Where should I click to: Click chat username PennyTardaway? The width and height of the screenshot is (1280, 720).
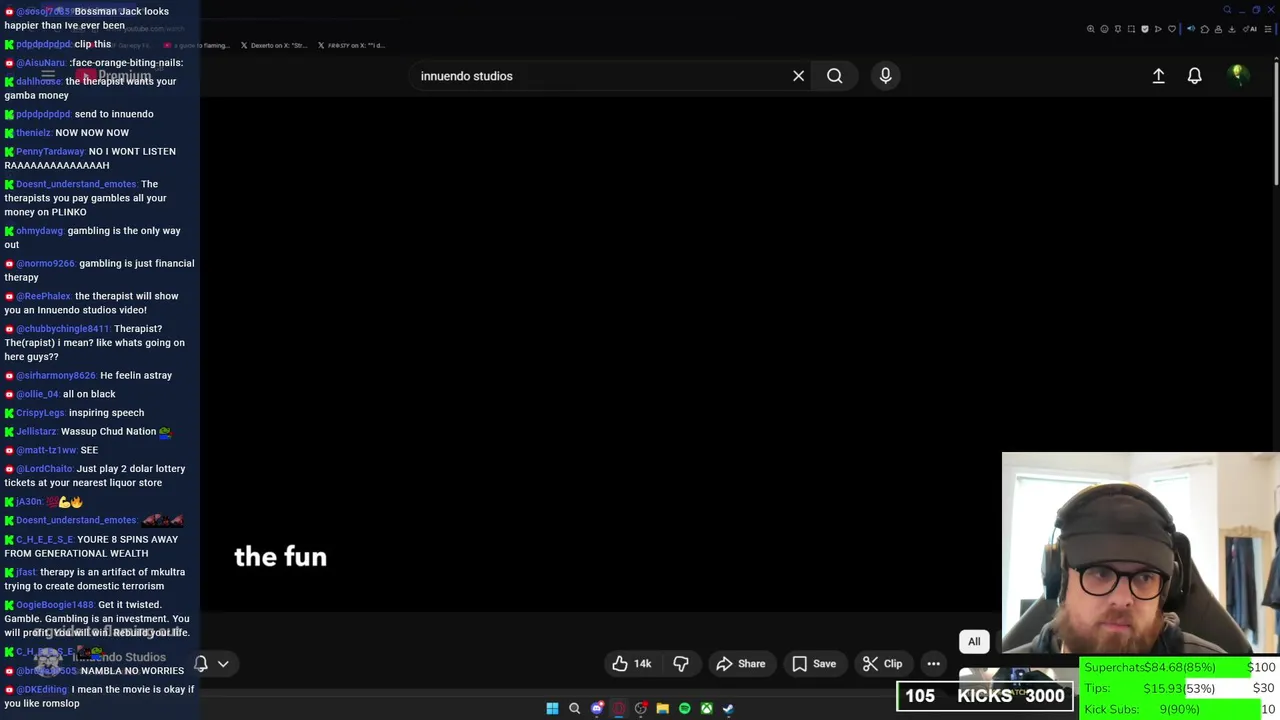click(50, 151)
